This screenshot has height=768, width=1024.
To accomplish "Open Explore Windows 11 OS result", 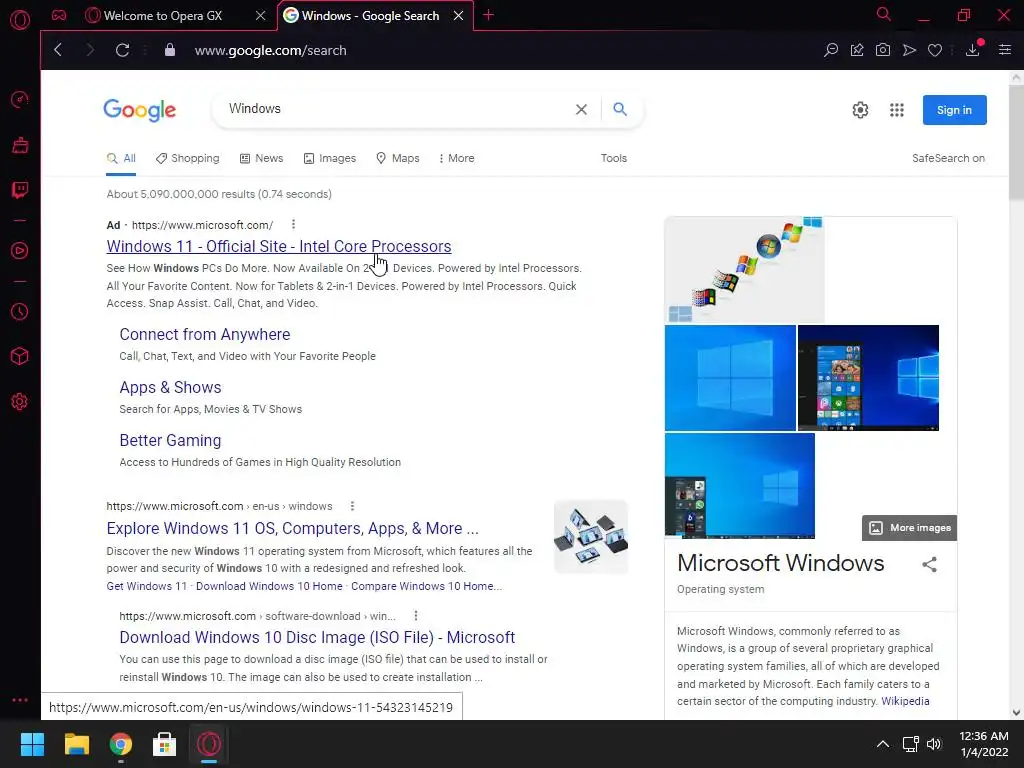I will (293, 528).
